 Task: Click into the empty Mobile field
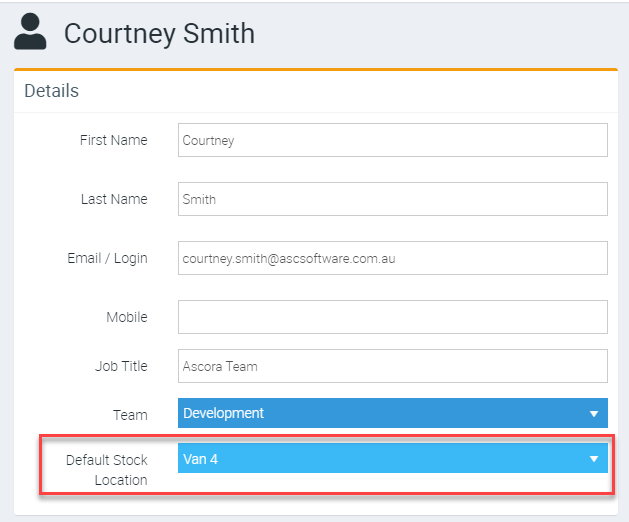[x=392, y=317]
